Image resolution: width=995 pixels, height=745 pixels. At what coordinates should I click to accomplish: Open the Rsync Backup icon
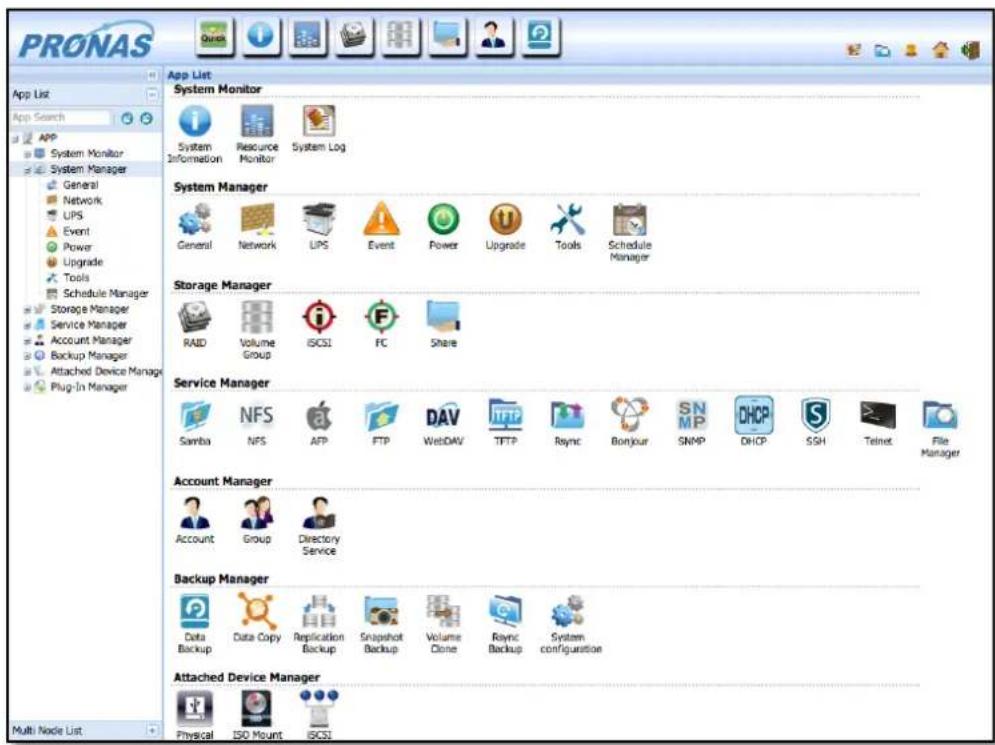click(x=505, y=612)
